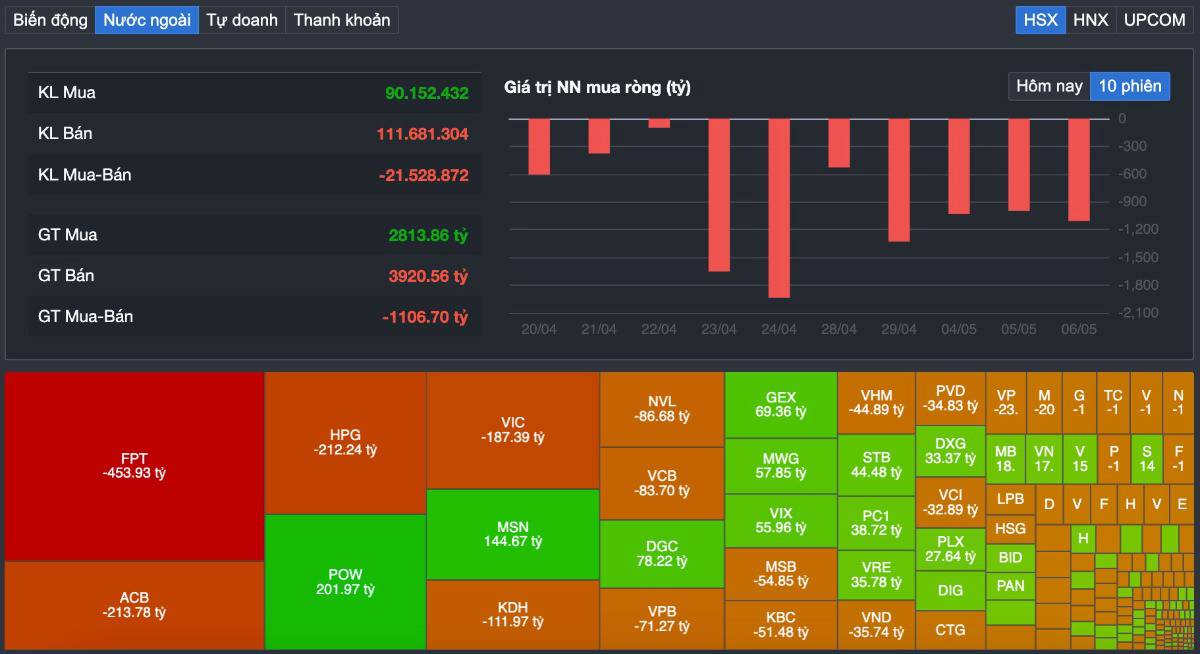Select the Nước ngoài tab
The height and width of the screenshot is (654, 1200).
147,20
